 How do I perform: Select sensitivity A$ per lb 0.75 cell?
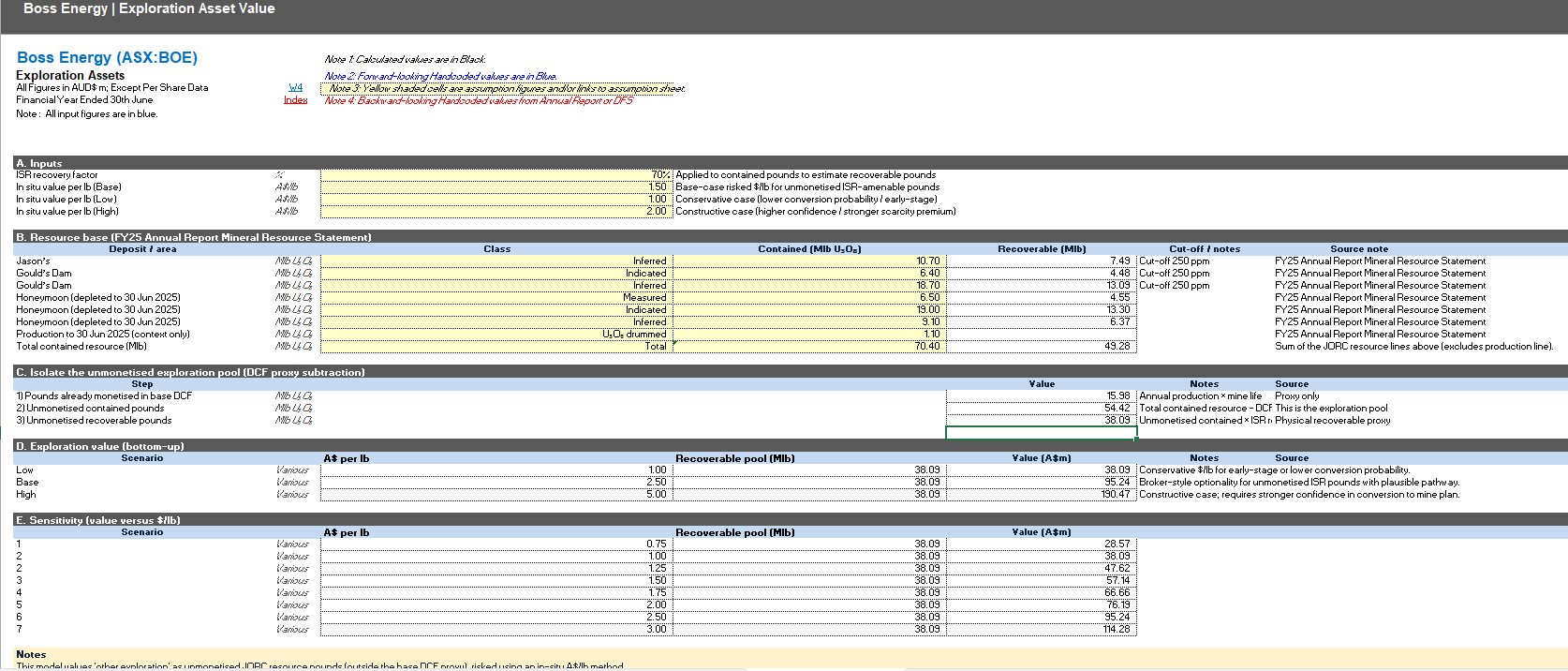click(x=496, y=544)
